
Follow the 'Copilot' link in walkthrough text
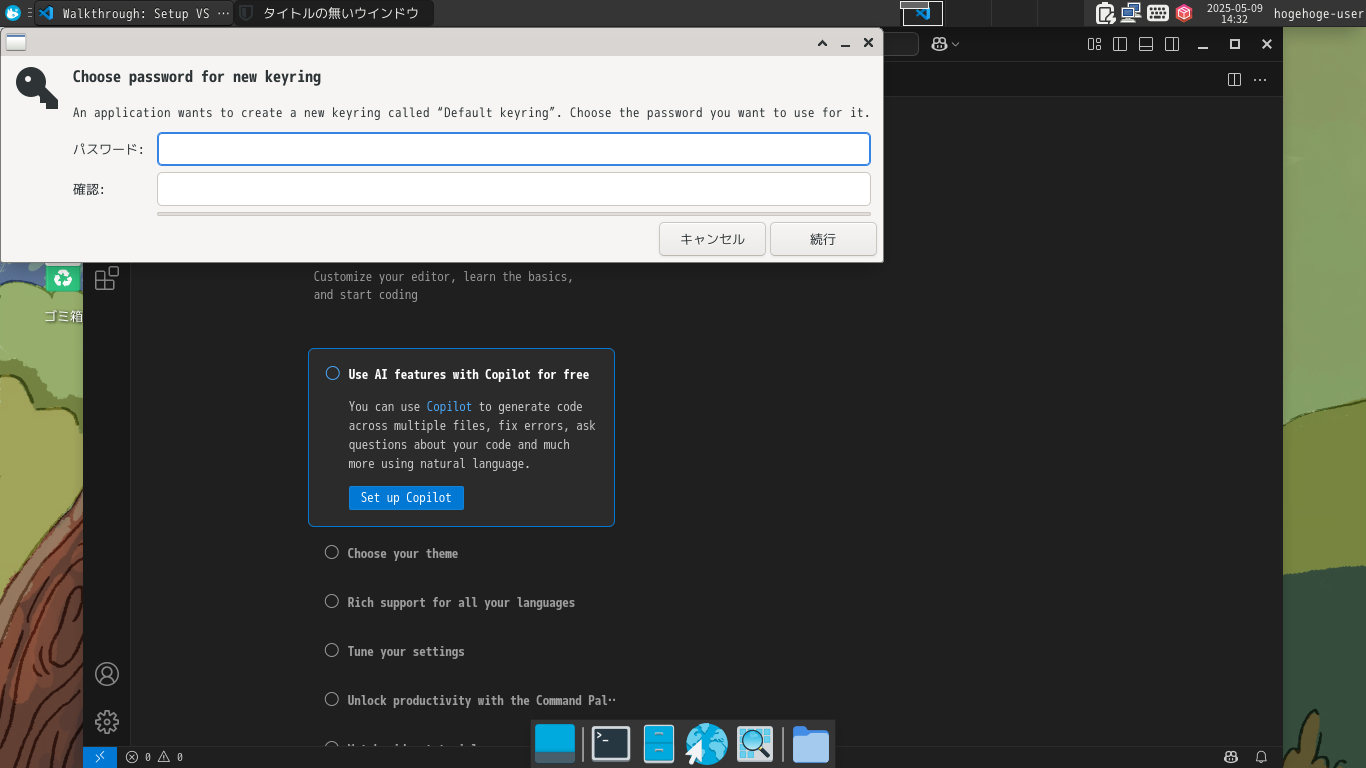click(449, 406)
